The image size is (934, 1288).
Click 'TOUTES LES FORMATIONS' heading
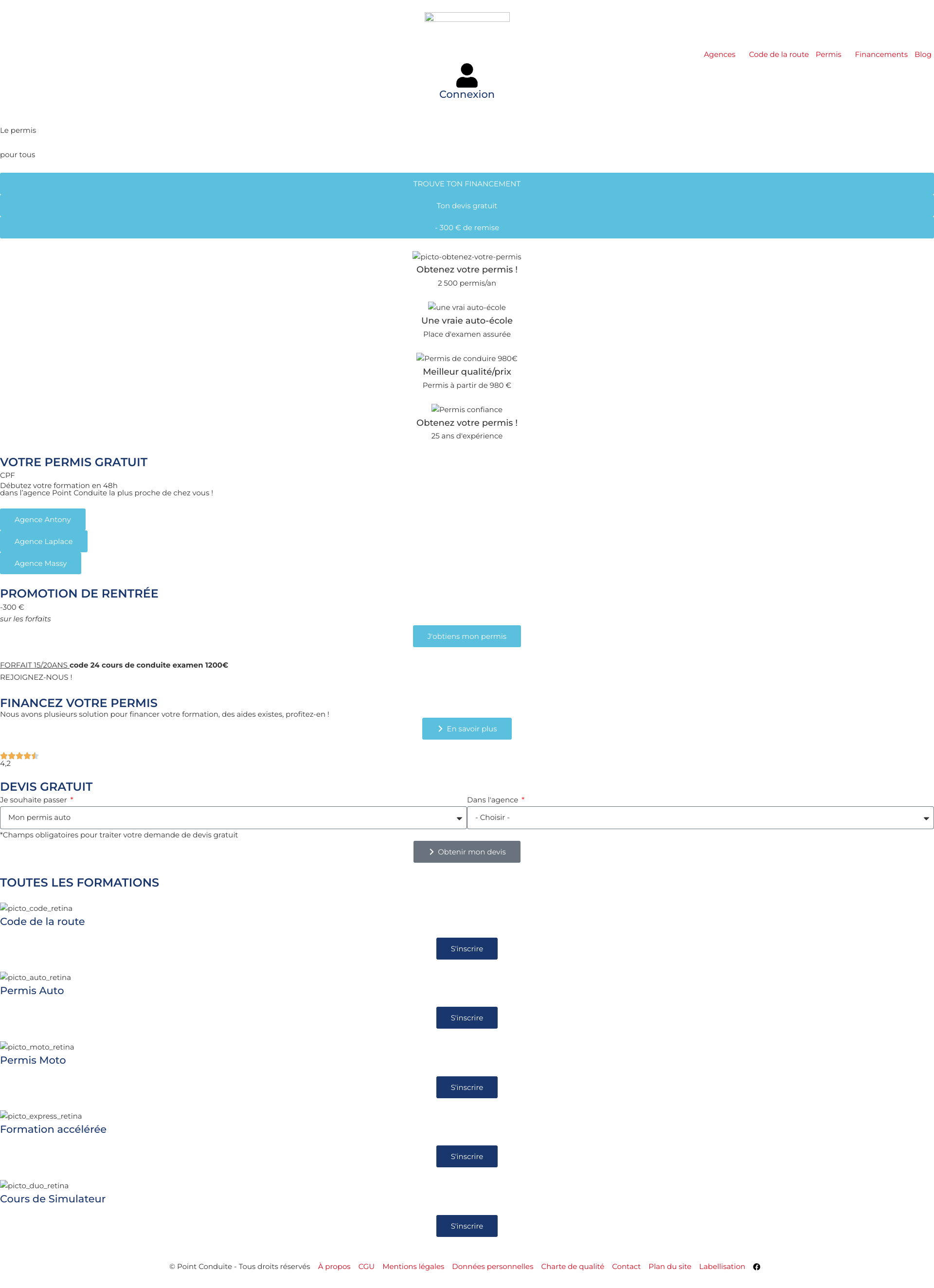79,883
